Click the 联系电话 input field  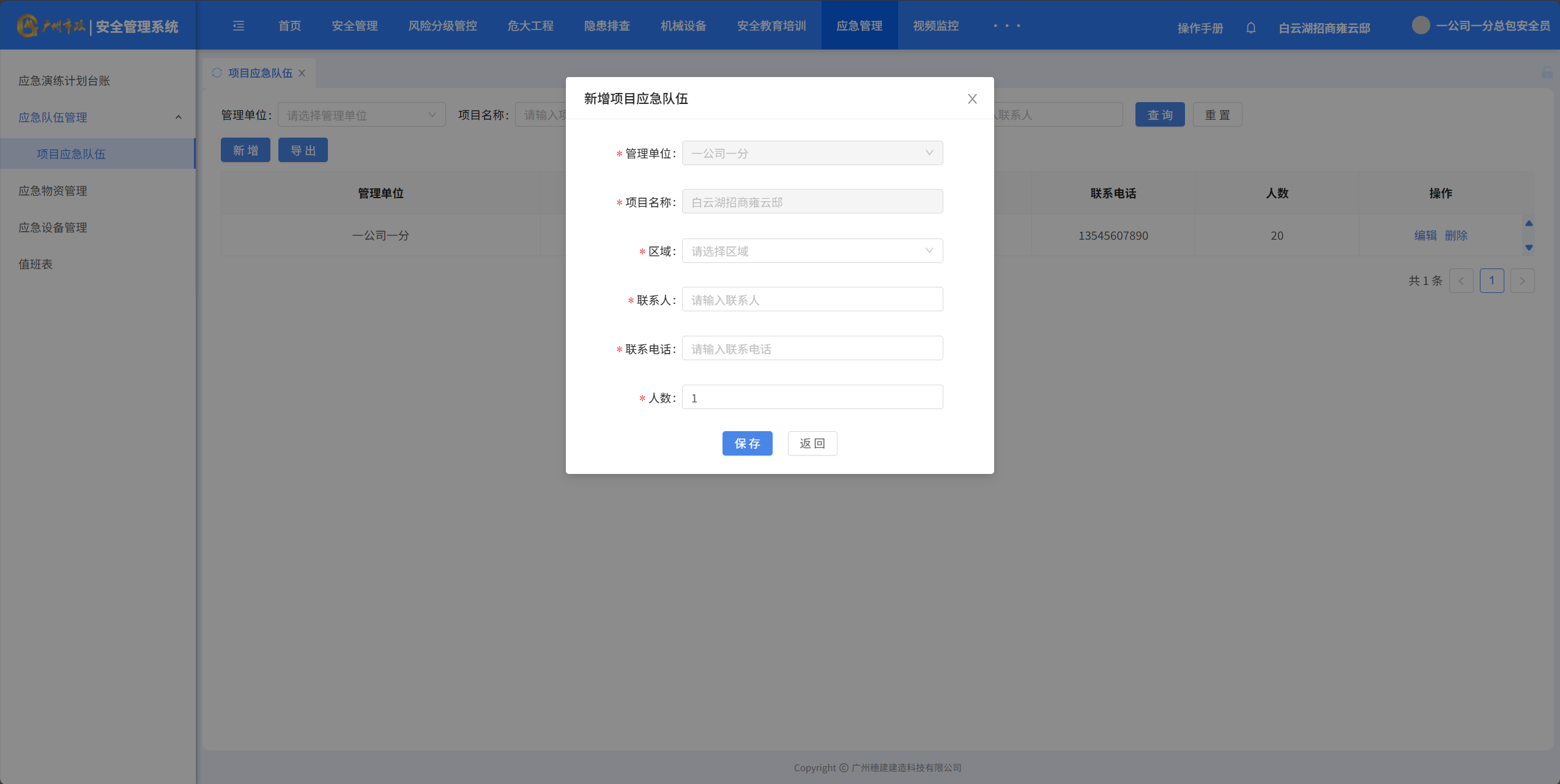812,349
